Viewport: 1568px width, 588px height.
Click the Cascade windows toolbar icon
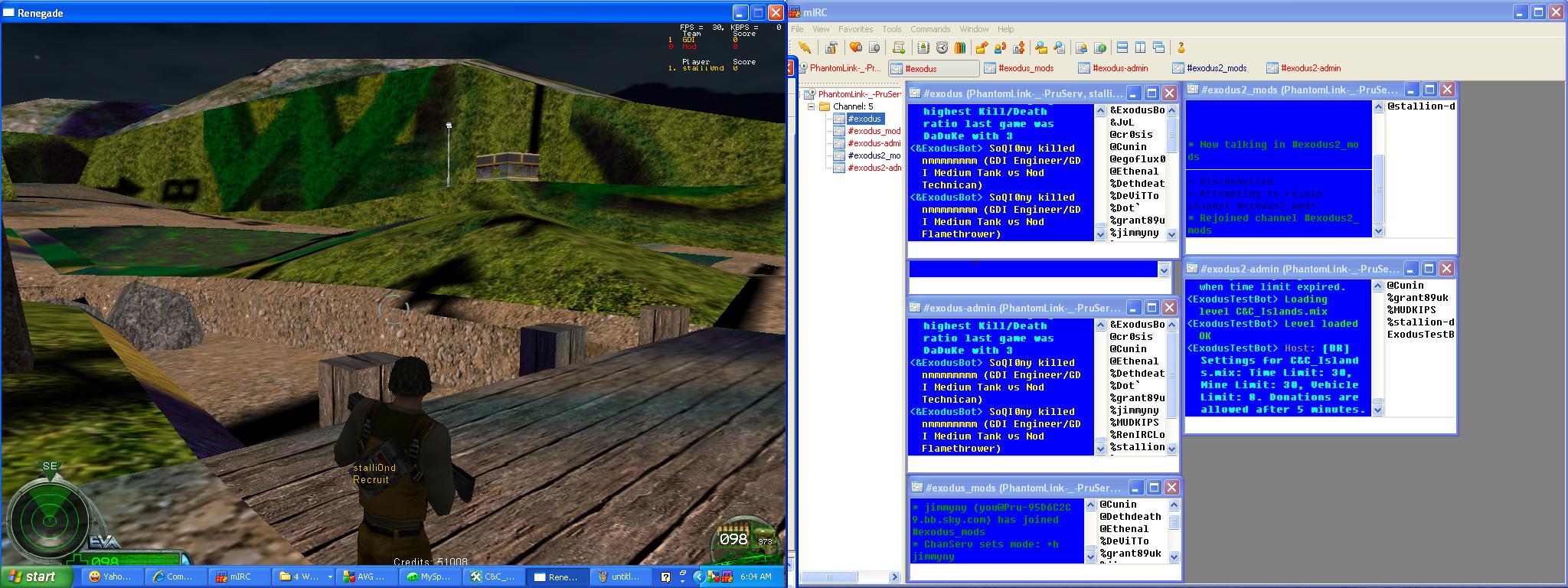point(1158,47)
